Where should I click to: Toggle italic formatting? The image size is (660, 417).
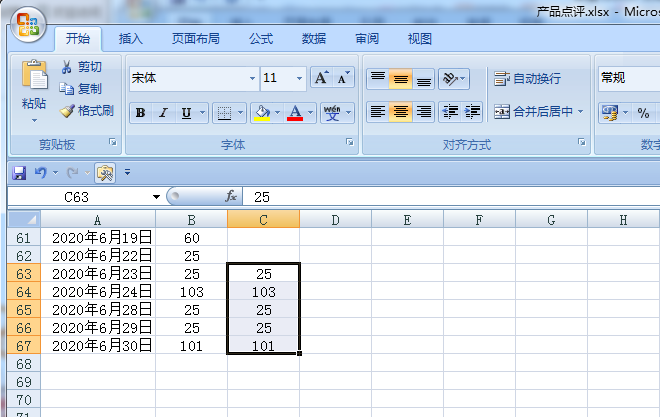tap(163, 113)
